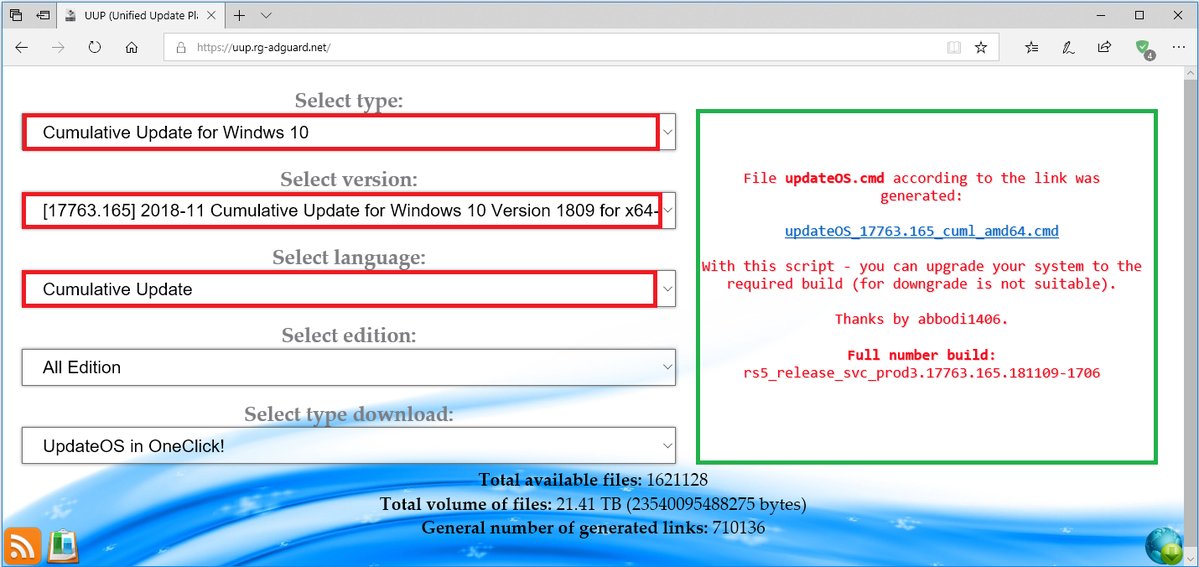
Task: Set these tabs aside icon
Action: pos(44,15)
